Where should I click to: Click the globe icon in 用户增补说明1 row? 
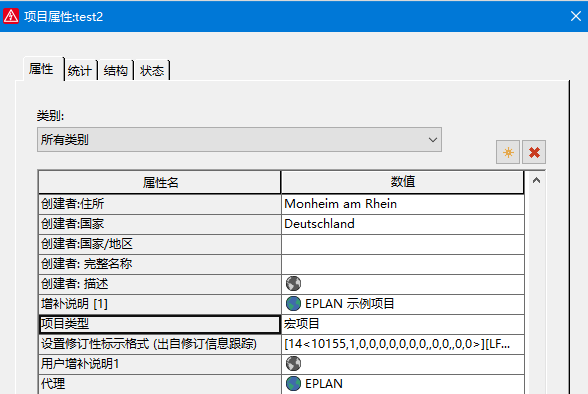(x=293, y=364)
